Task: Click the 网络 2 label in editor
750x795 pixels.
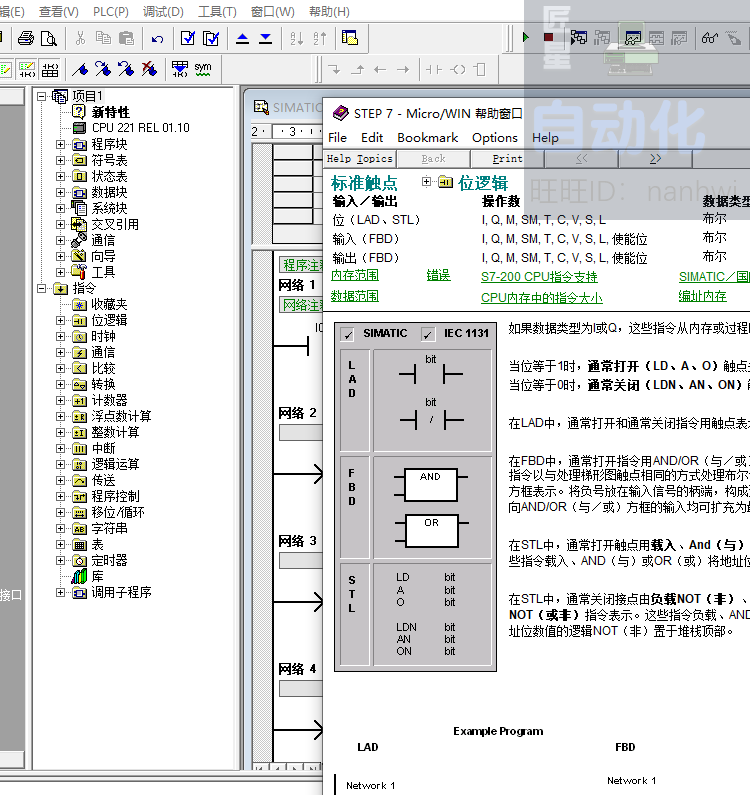Action: pos(298,413)
